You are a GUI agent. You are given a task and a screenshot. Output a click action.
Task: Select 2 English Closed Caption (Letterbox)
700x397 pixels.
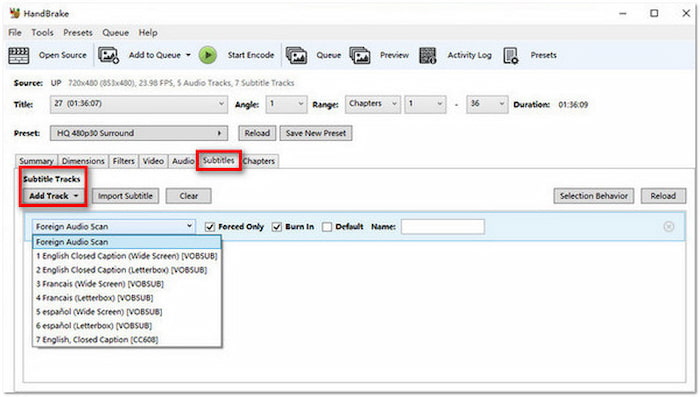tap(127, 270)
